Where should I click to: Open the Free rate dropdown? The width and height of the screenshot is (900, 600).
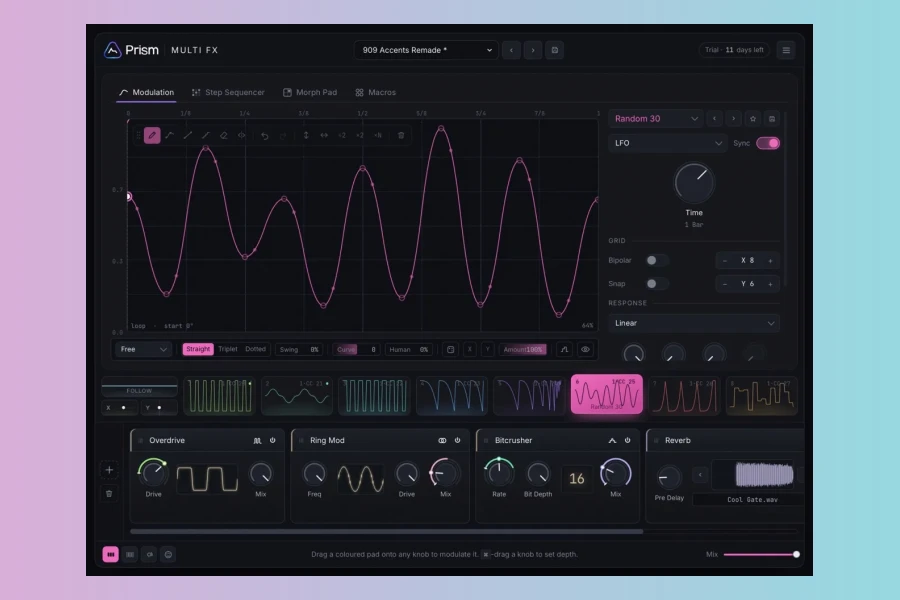[143, 349]
